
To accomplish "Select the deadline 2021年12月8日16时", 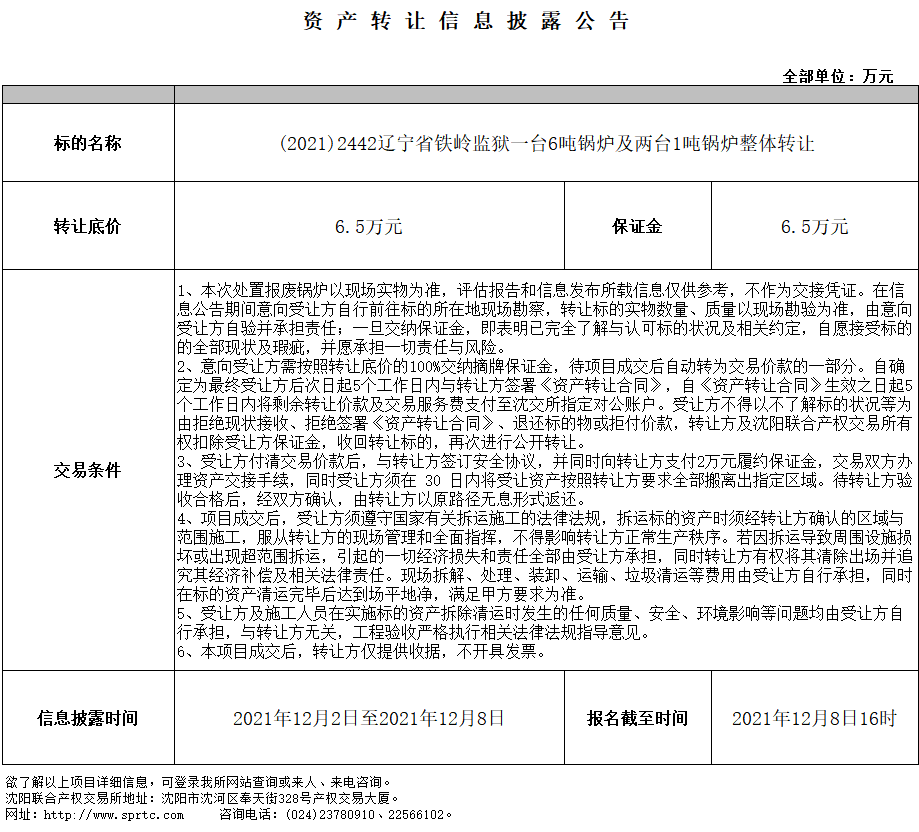I will [x=814, y=718].
